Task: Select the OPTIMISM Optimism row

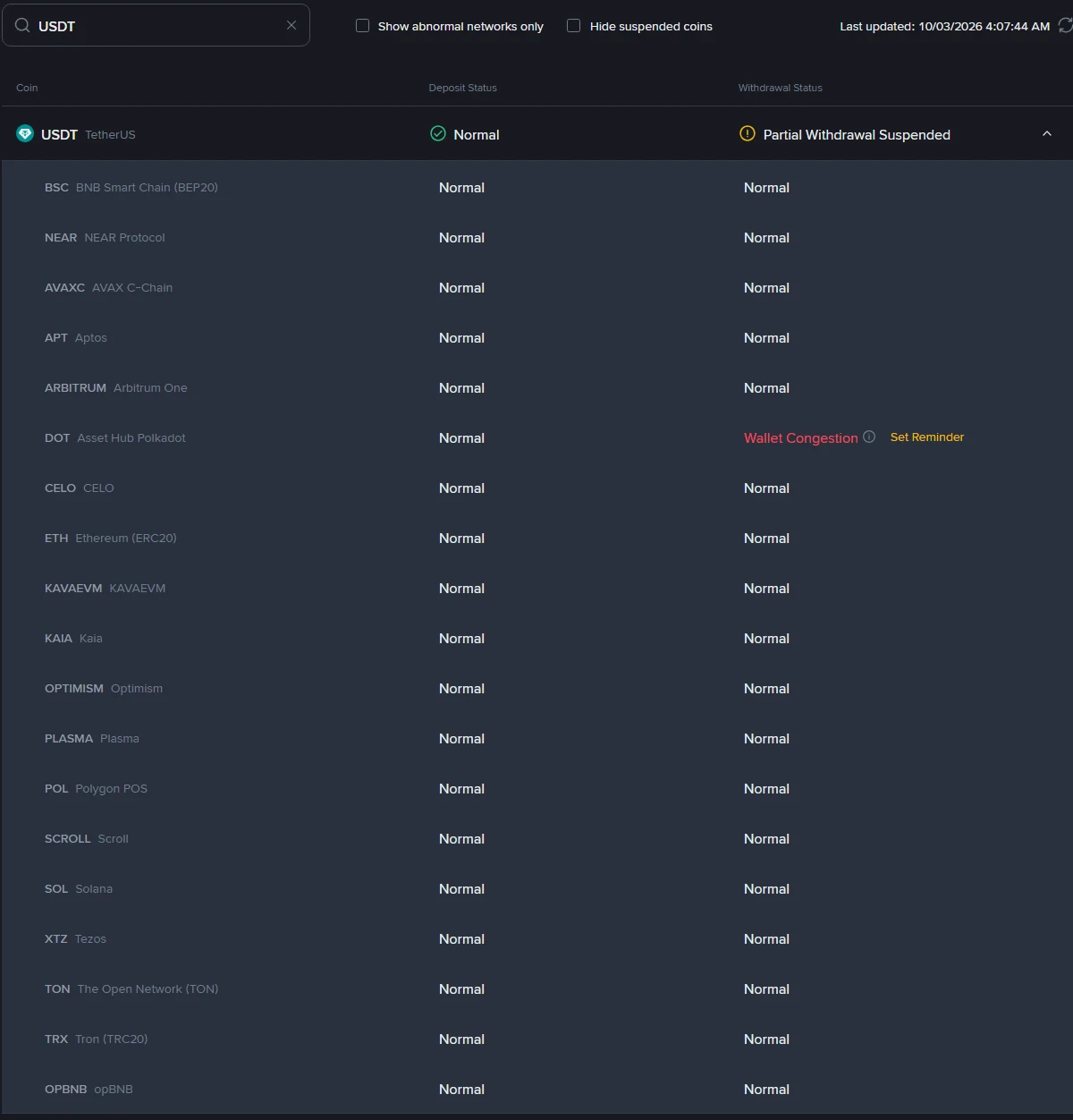Action: [x=536, y=689]
